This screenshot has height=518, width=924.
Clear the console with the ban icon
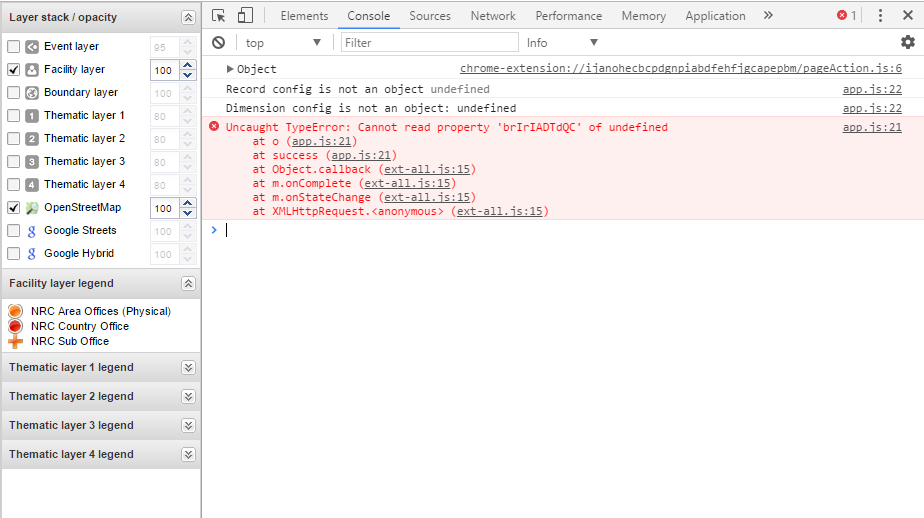click(218, 42)
